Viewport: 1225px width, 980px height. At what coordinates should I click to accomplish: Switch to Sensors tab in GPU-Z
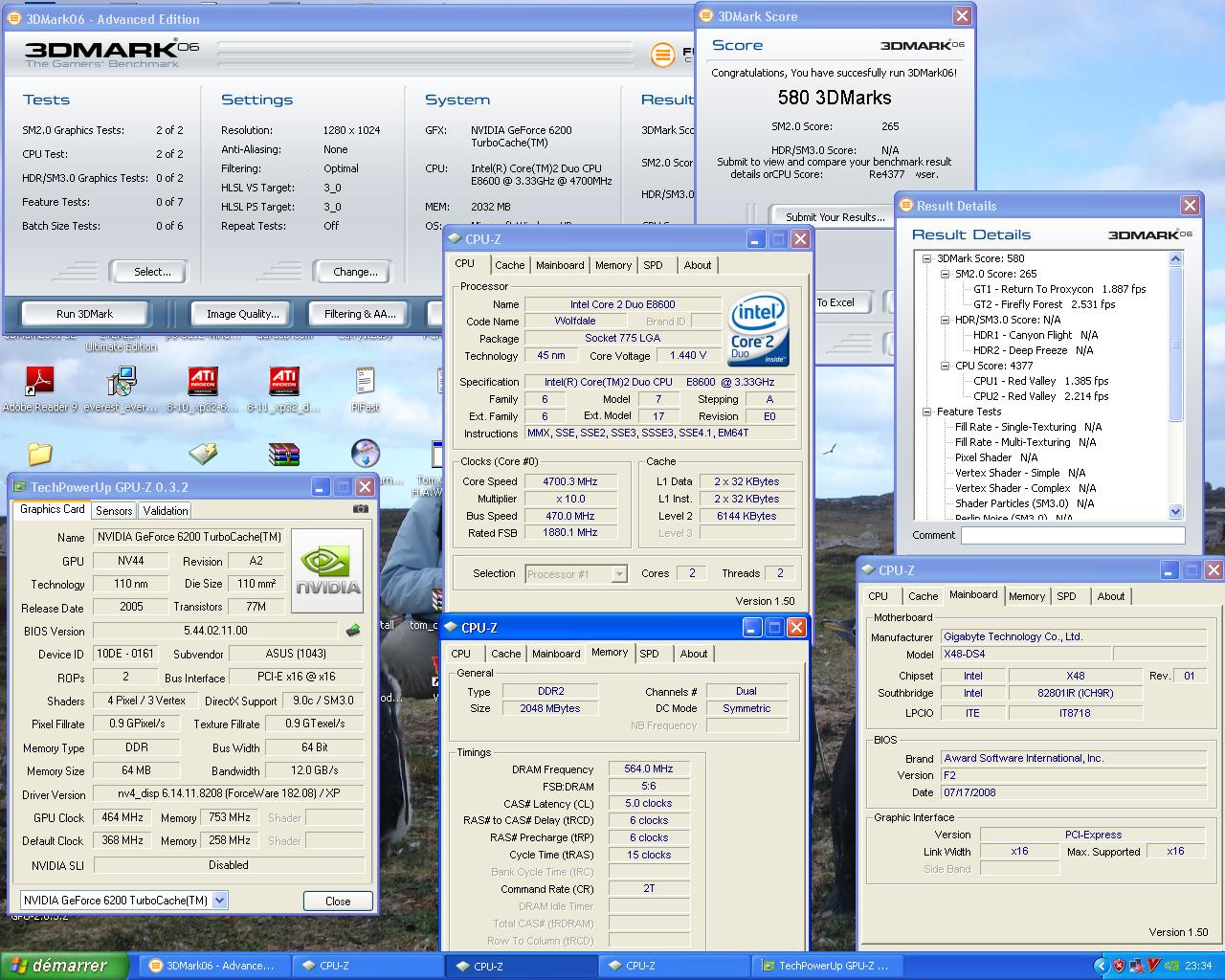click(114, 511)
